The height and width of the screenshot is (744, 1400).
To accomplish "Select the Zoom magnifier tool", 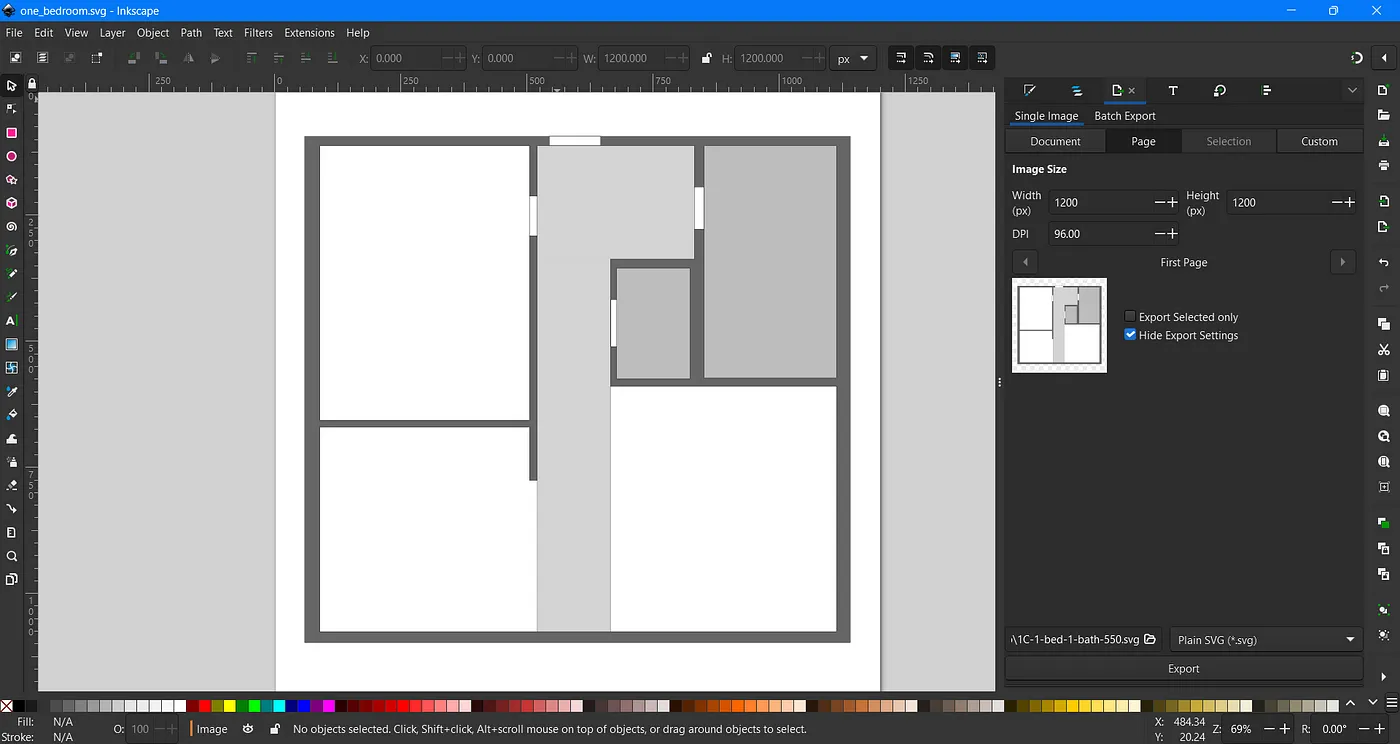I will tap(12, 556).
